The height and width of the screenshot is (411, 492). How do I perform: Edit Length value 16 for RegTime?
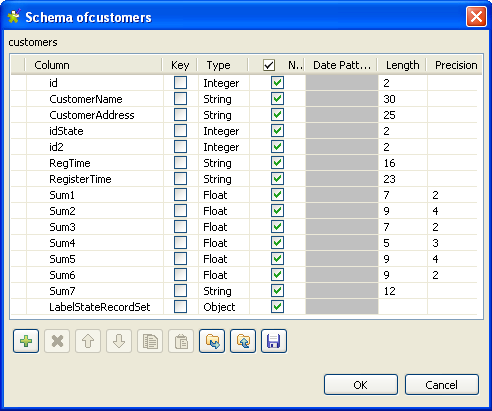click(403, 163)
